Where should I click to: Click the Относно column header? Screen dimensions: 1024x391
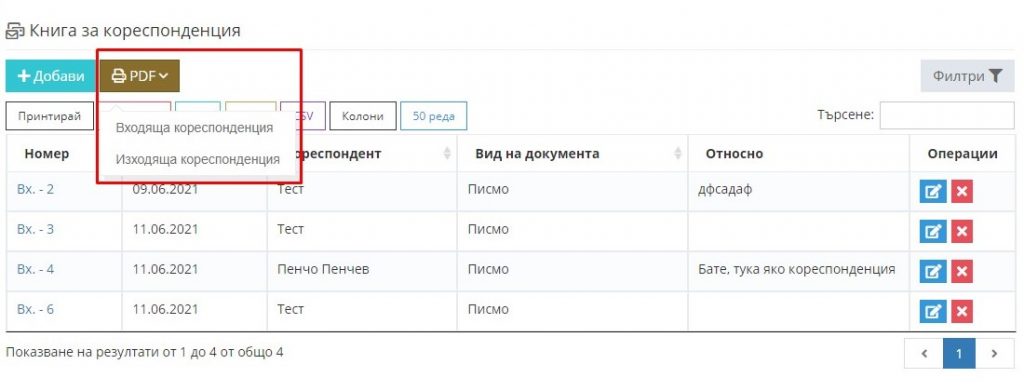799,154
